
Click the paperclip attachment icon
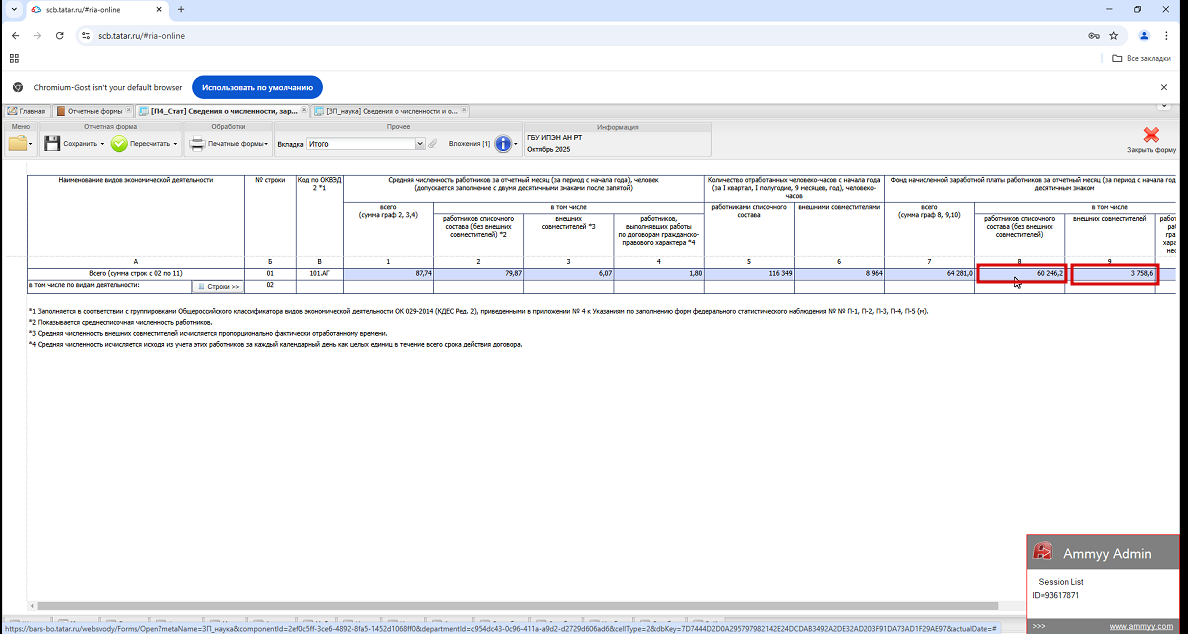[433, 143]
